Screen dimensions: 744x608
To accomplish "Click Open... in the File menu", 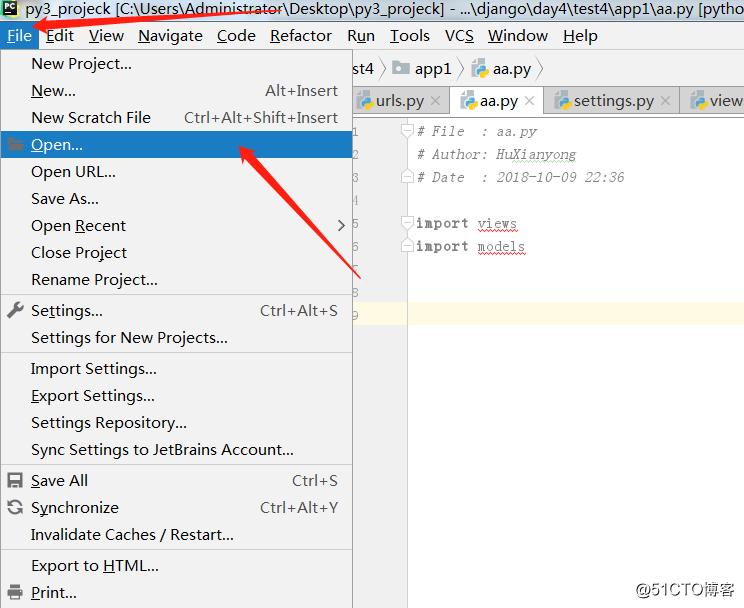I will click(177, 145).
